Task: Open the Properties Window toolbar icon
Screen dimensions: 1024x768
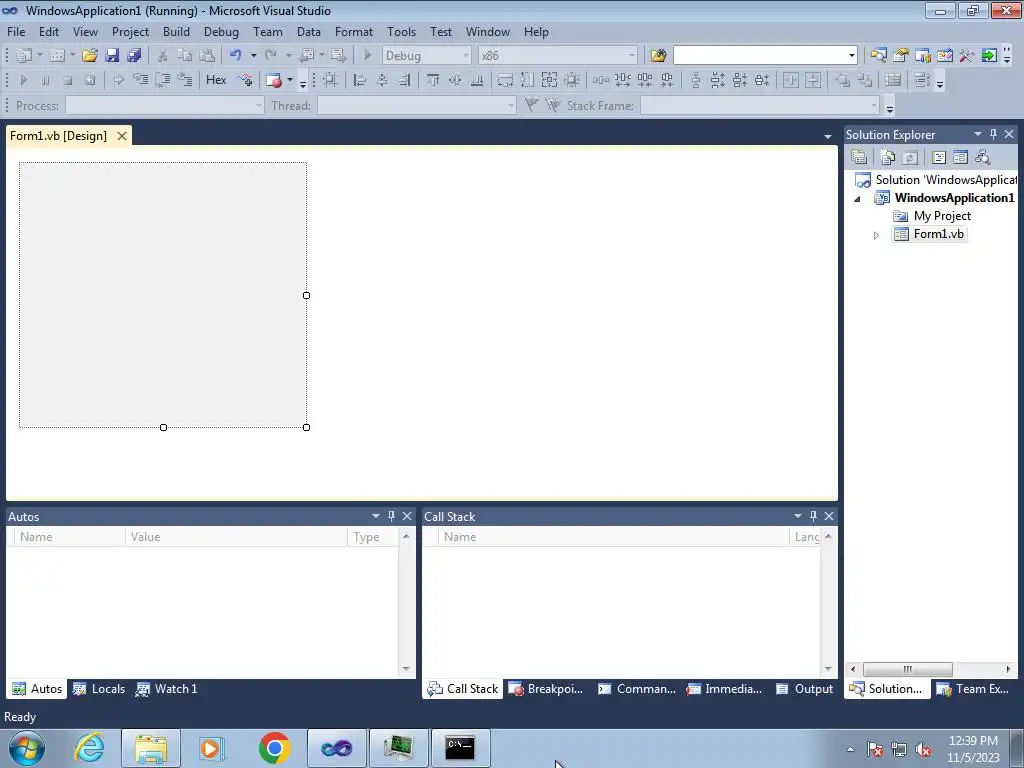Action: (x=901, y=56)
